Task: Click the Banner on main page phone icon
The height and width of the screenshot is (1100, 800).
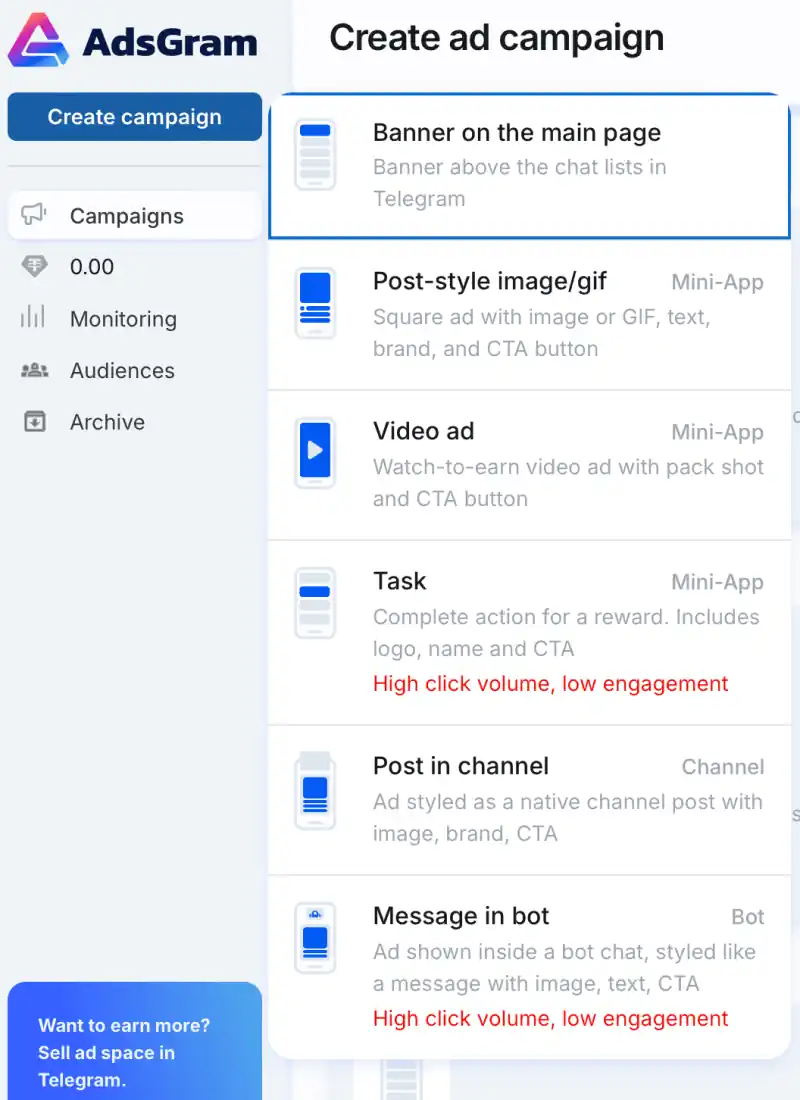Action: coord(315,154)
